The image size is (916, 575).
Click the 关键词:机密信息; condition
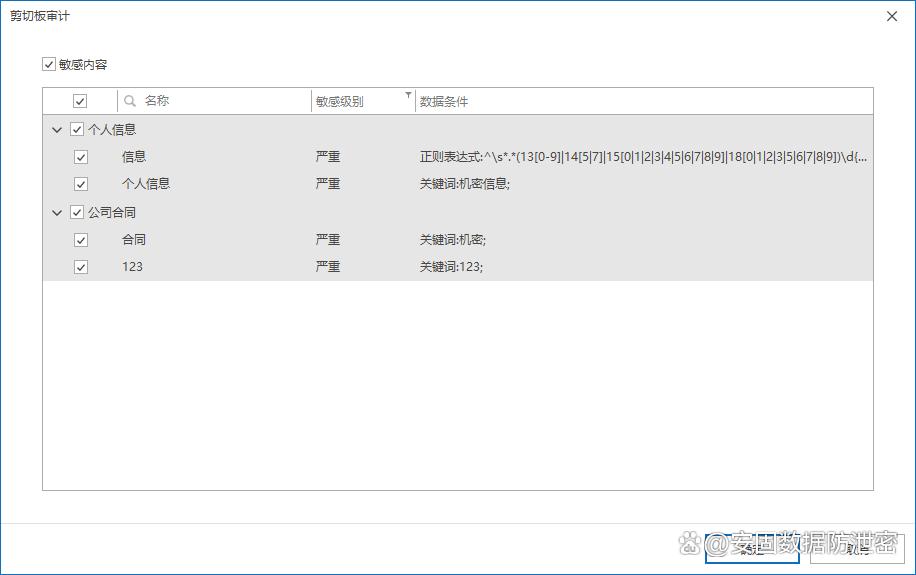point(465,183)
